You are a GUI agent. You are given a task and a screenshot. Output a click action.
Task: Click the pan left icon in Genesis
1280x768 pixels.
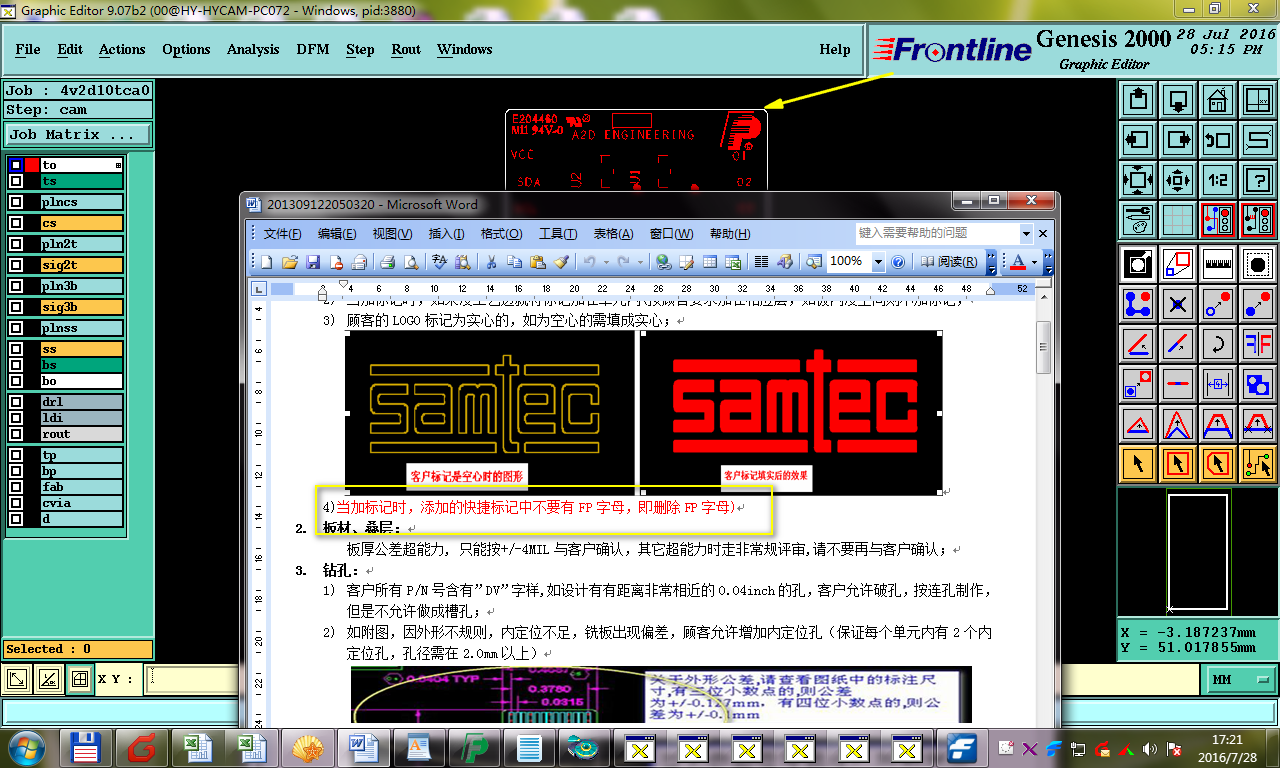tap(1138, 139)
